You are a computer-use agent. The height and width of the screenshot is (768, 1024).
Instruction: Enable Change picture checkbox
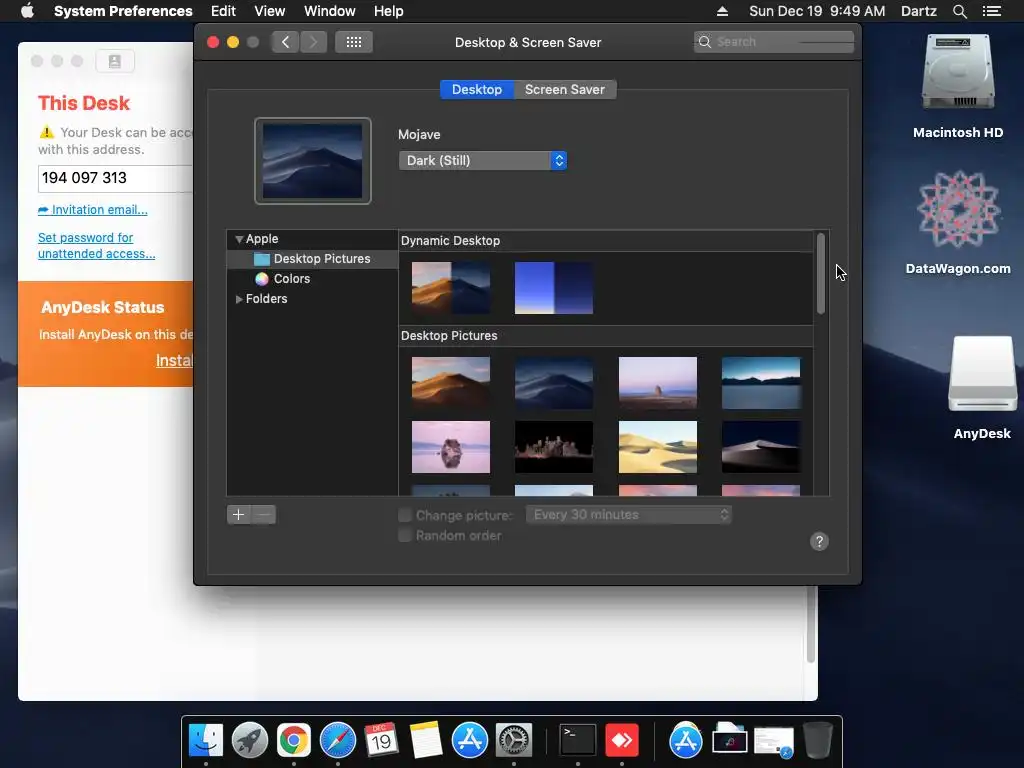405,515
